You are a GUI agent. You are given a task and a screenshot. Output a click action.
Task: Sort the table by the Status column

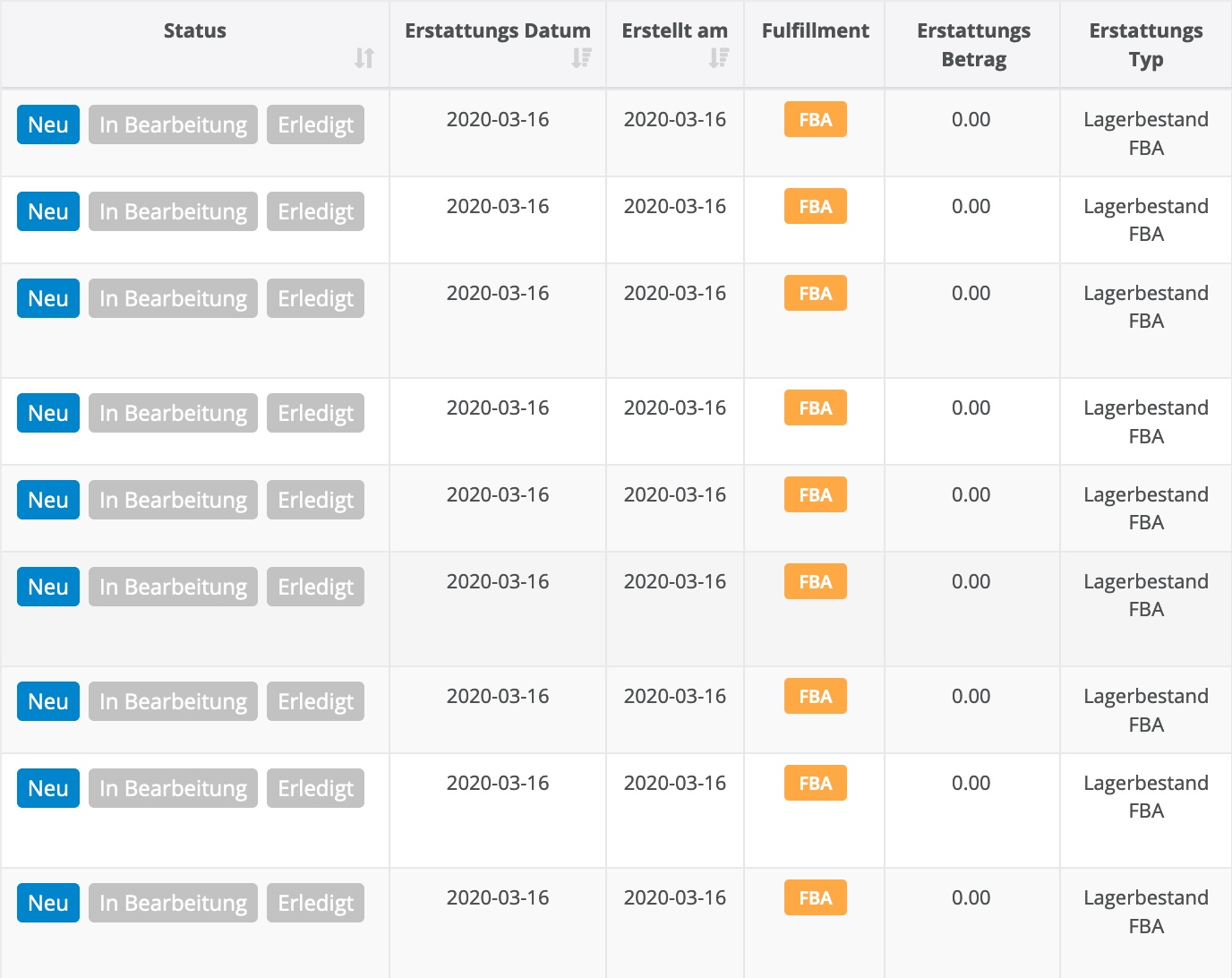[364, 58]
